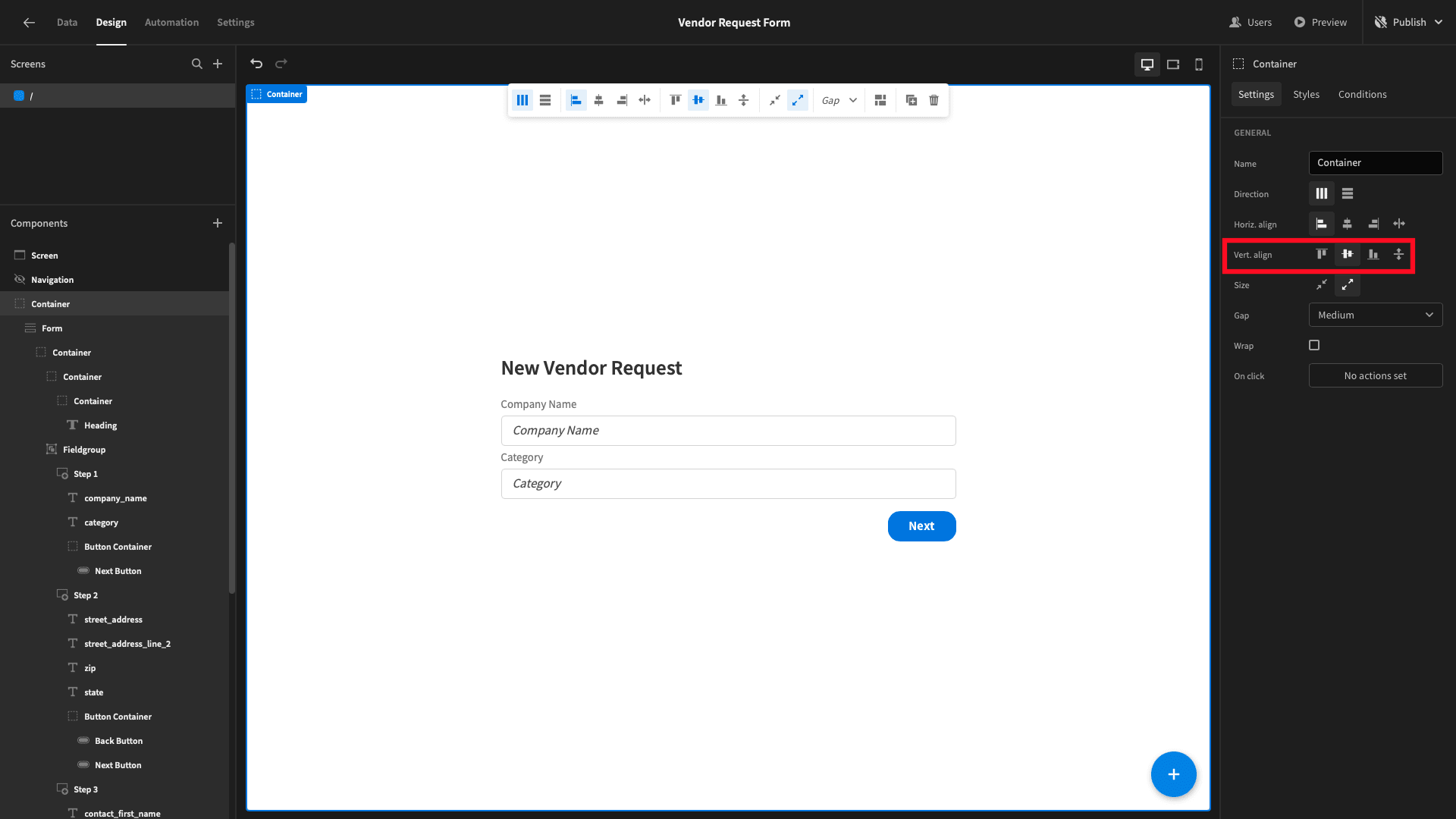This screenshot has height=819, width=1456.
Task: Click the horizontal layout direction icon
Action: point(1321,193)
